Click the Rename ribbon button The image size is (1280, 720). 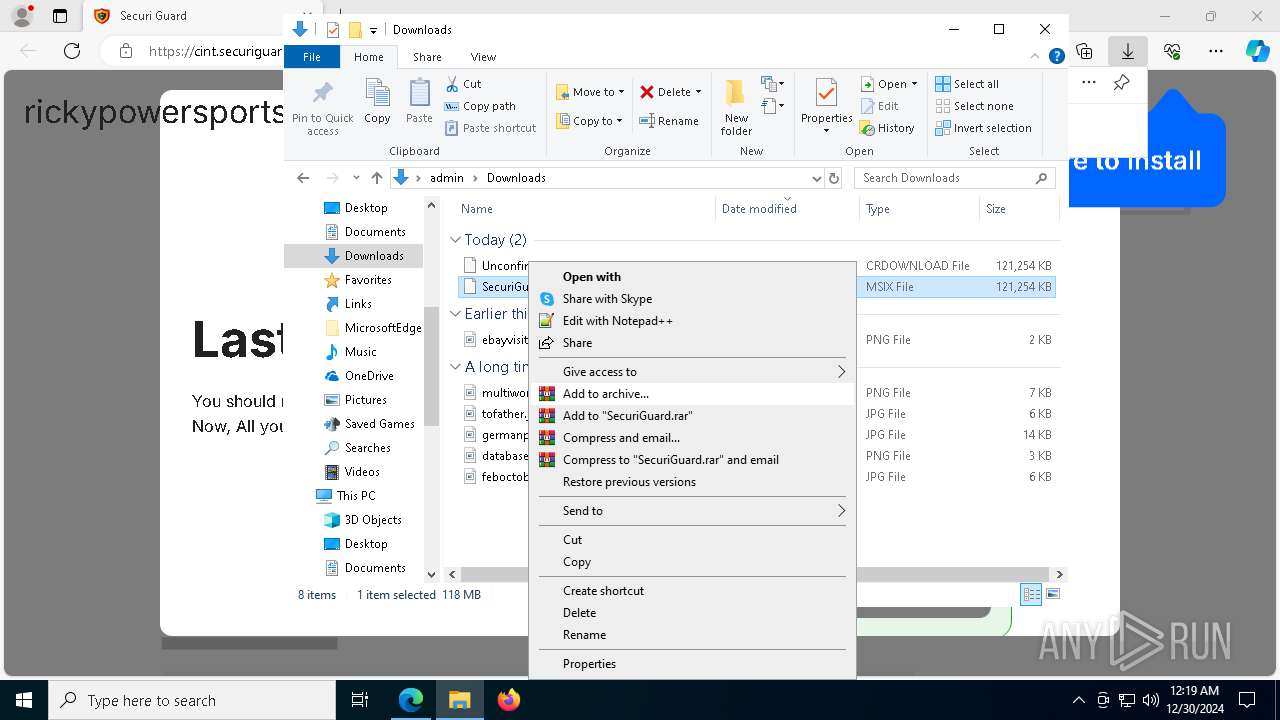tap(668, 121)
